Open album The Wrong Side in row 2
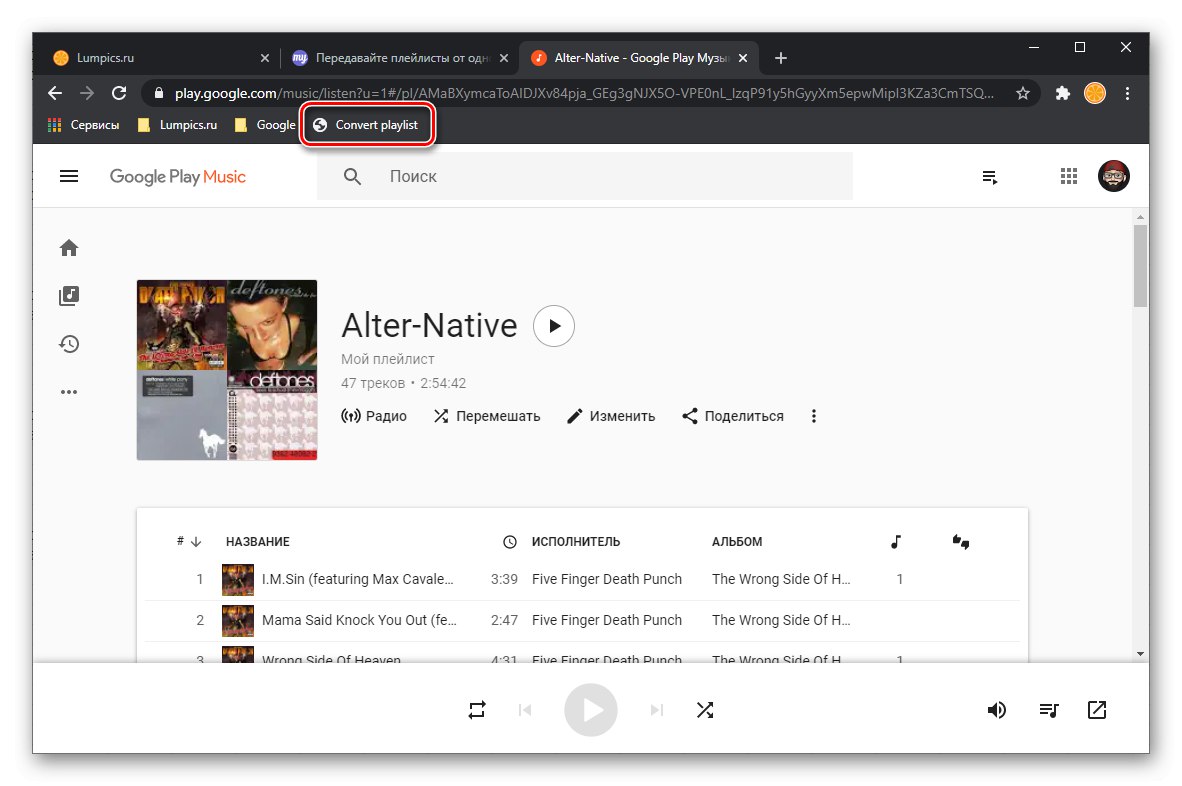1182x786 pixels. (x=781, y=620)
